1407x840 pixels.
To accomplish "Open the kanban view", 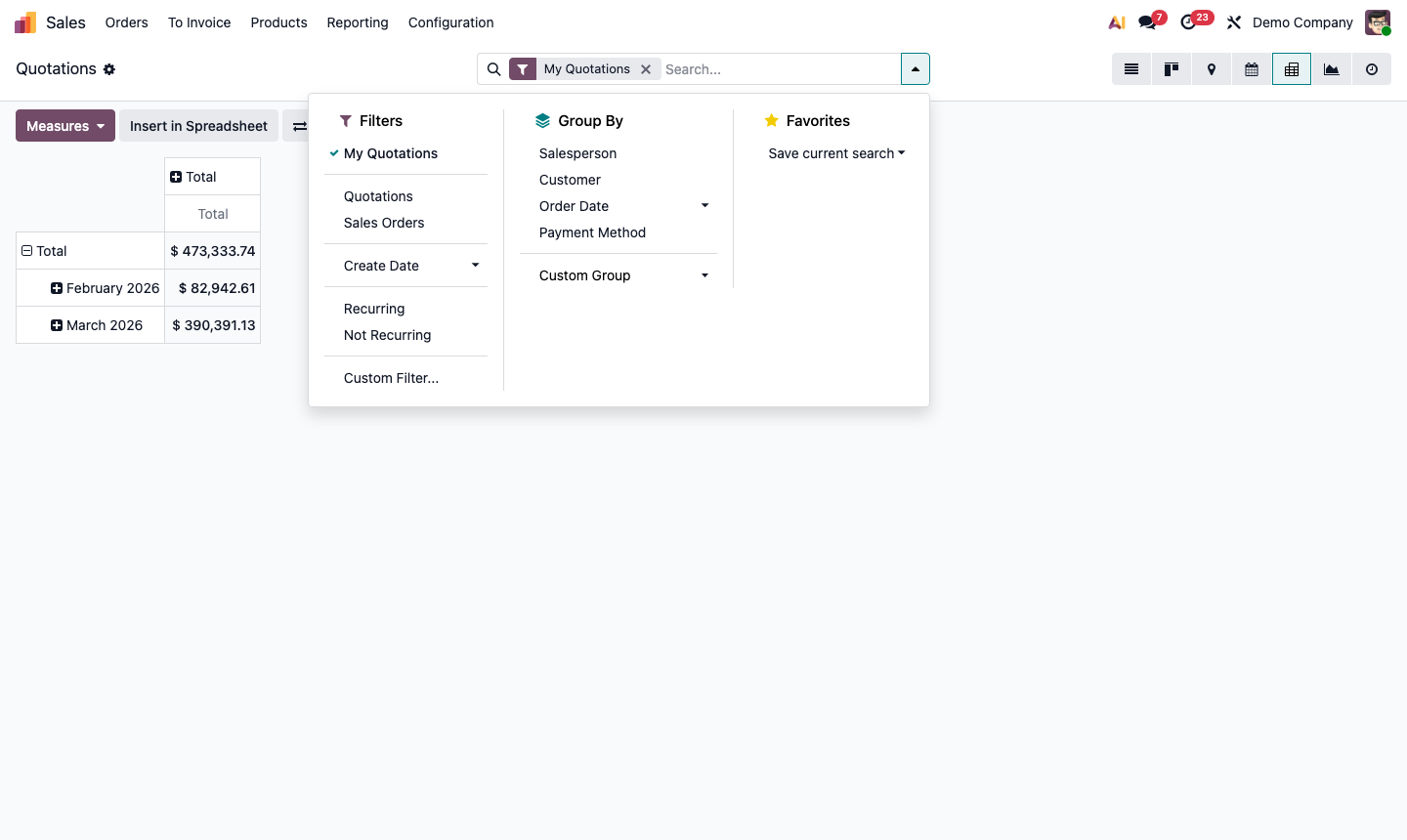I will (1171, 68).
